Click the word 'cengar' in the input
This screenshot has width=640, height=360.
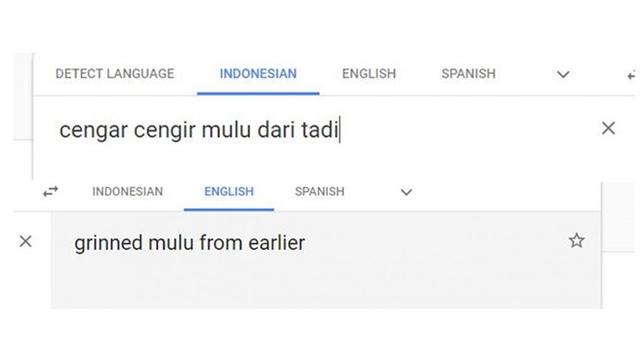tap(93, 131)
